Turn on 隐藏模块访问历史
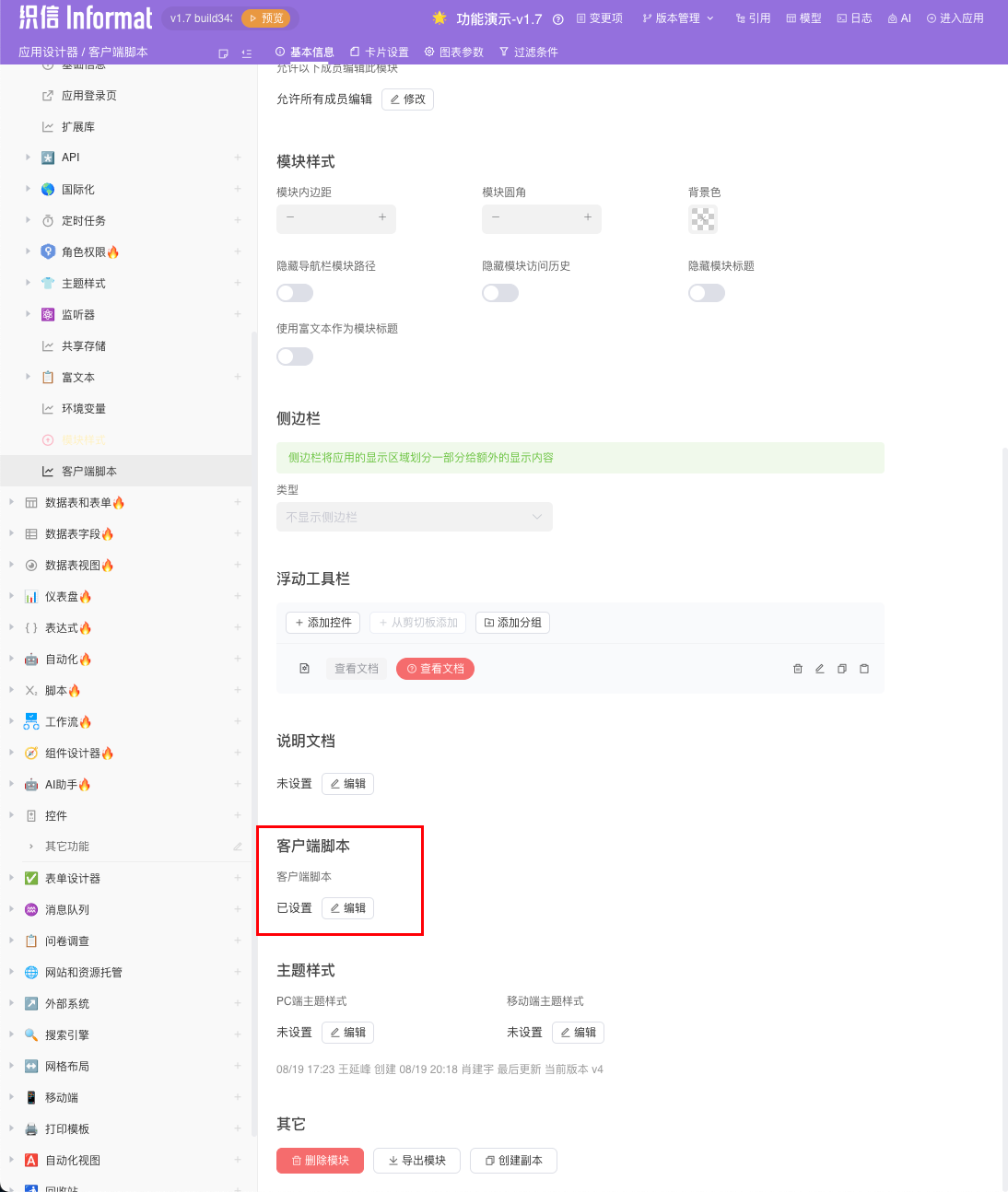The image size is (1008, 1192). pyautogui.click(x=500, y=292)
